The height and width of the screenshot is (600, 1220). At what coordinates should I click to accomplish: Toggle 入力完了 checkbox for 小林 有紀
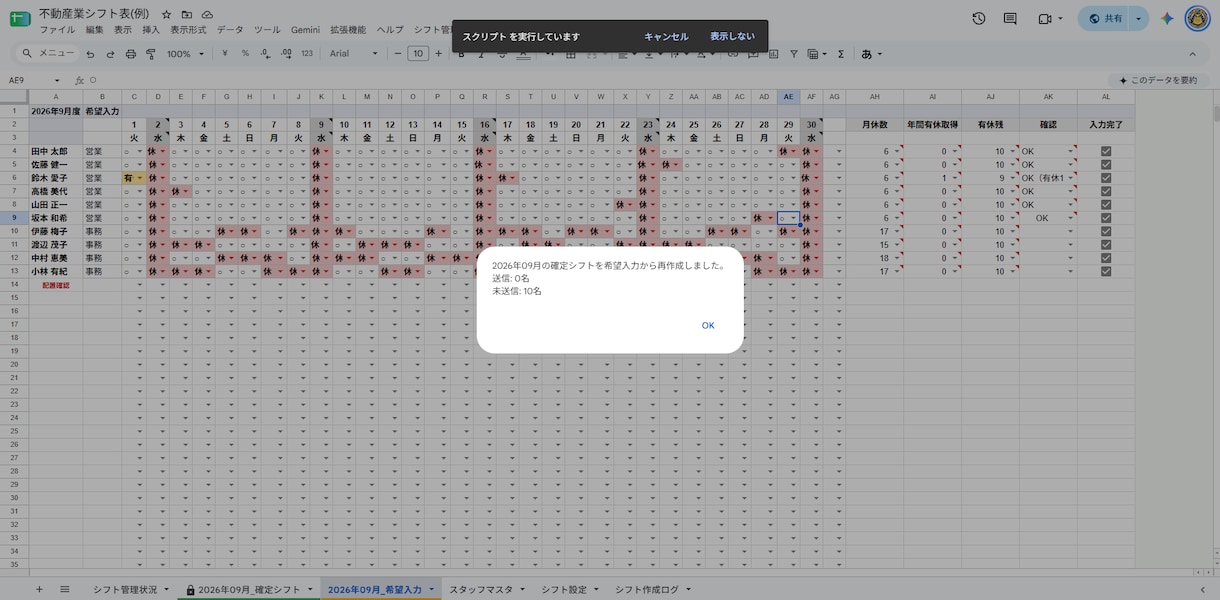[x=1106, y=271]
